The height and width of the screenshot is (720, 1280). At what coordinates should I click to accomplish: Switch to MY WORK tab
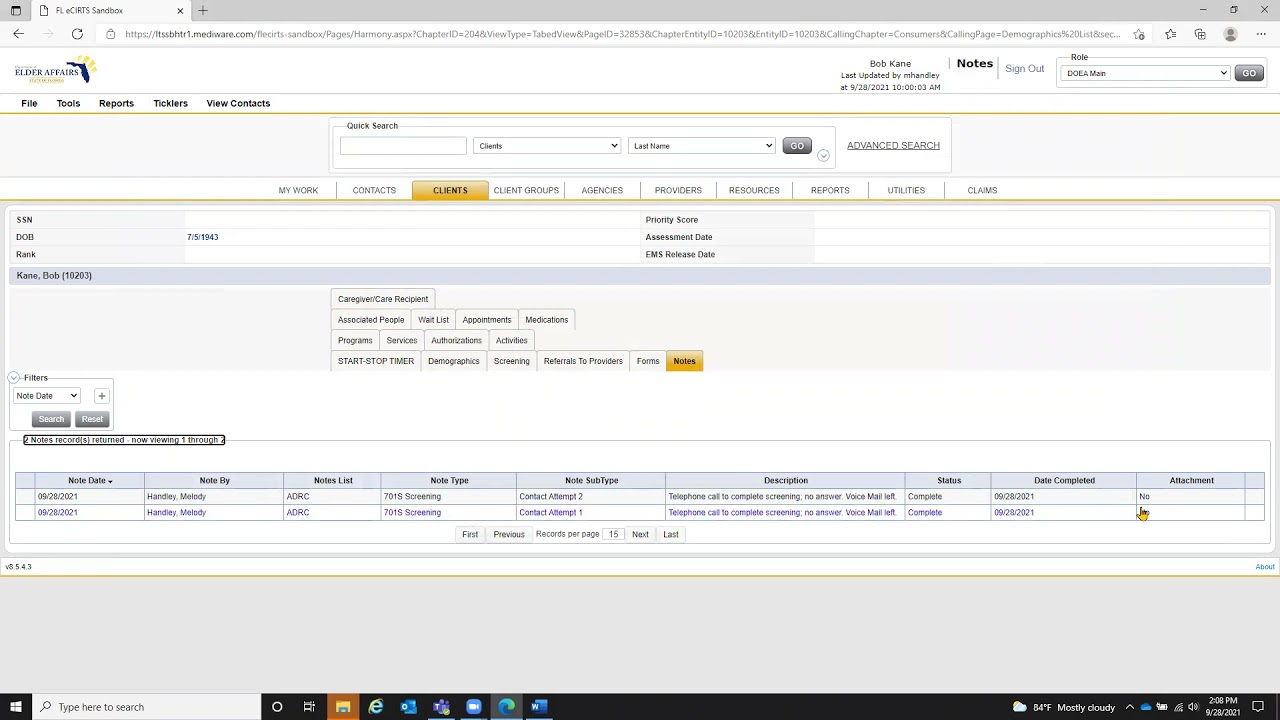[298, 190]
